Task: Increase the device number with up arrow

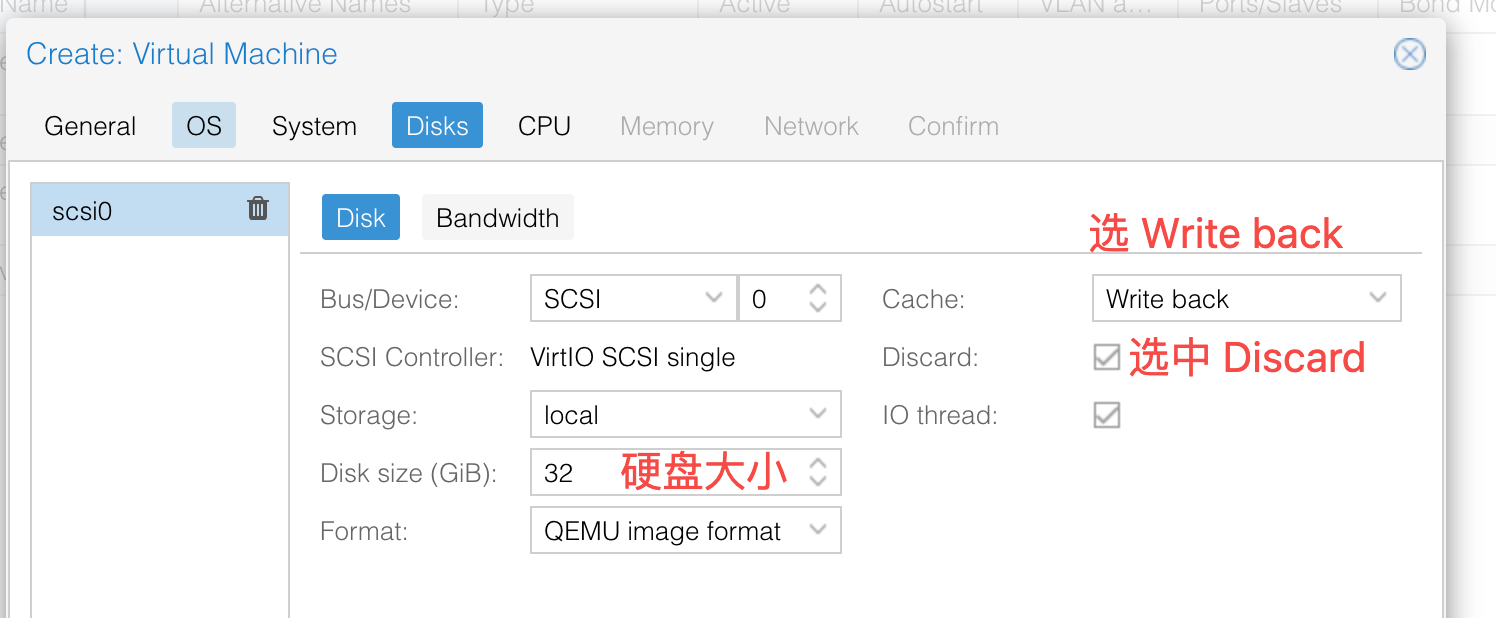Action: pos(818,289)
